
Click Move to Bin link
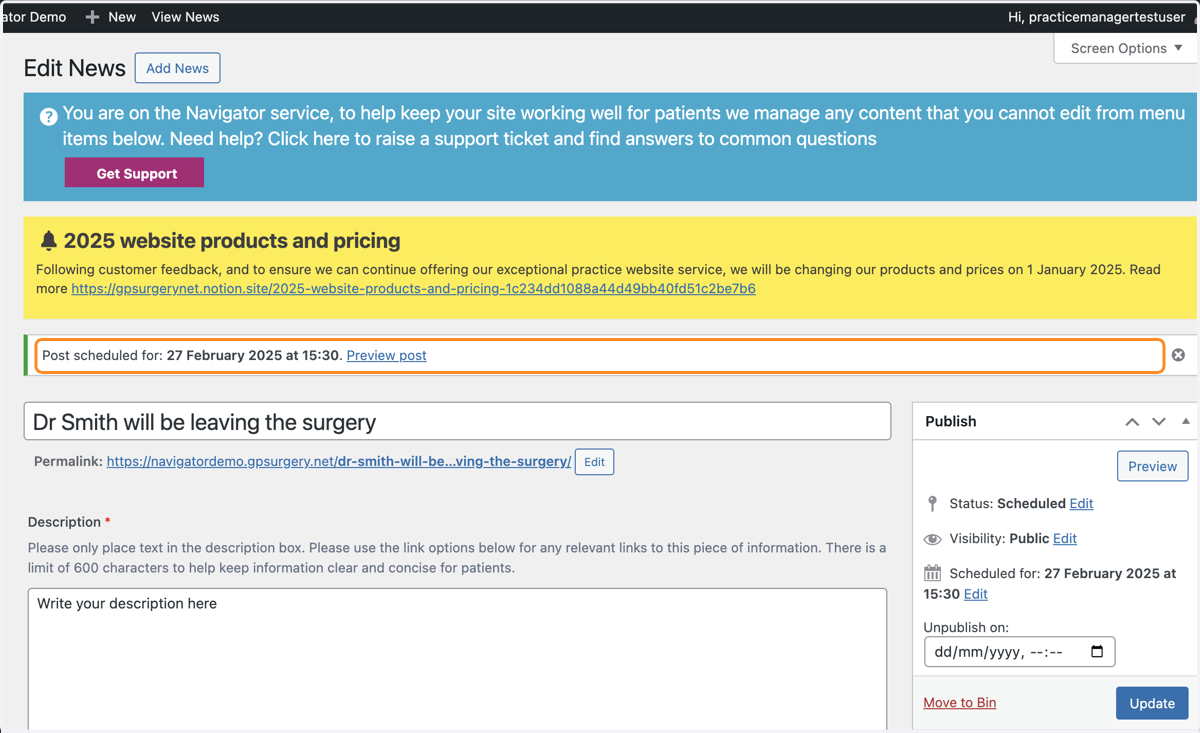coord(959,702)
